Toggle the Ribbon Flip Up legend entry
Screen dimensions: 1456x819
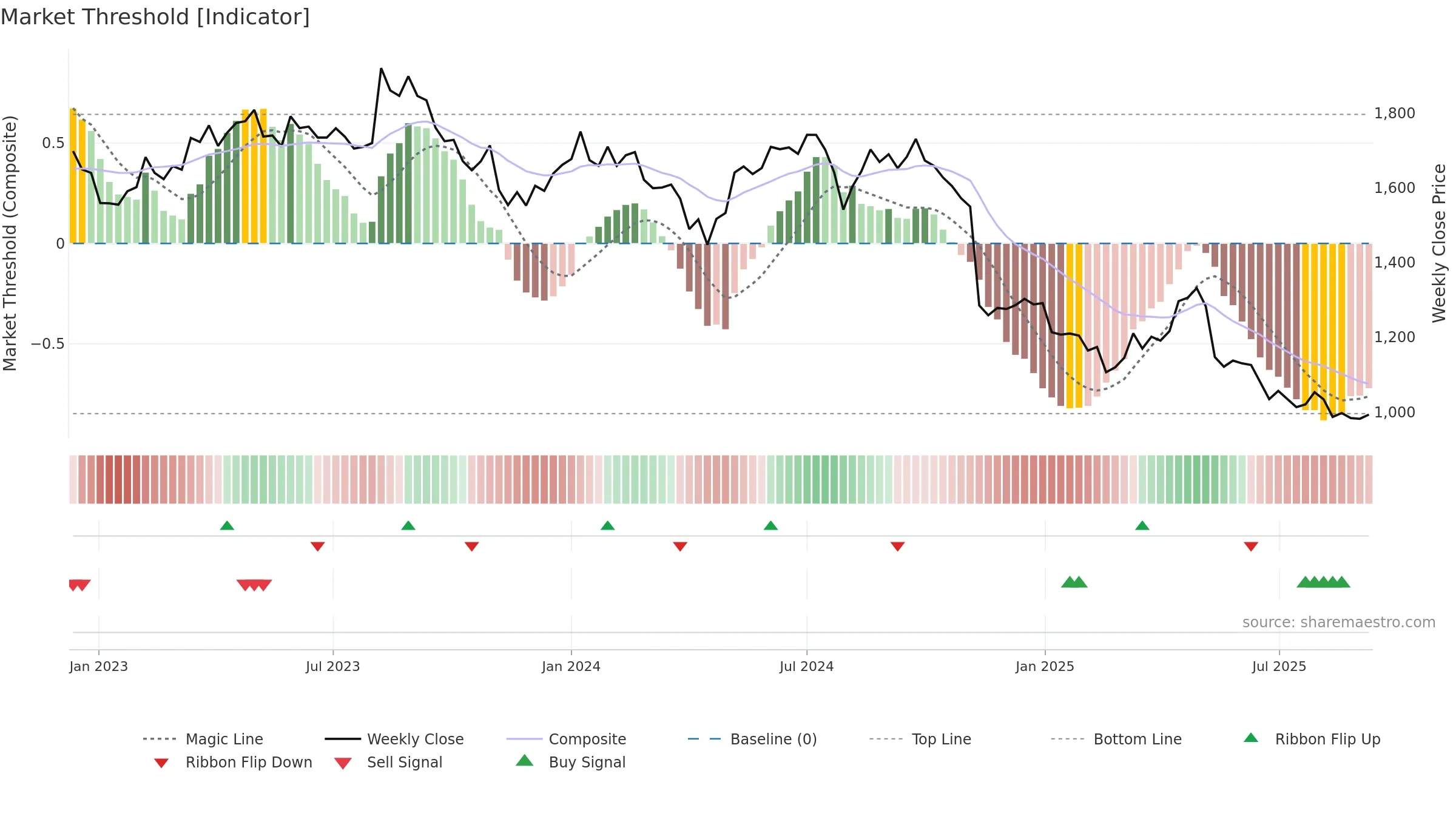pyautogui.click(x=1312, y=739)
